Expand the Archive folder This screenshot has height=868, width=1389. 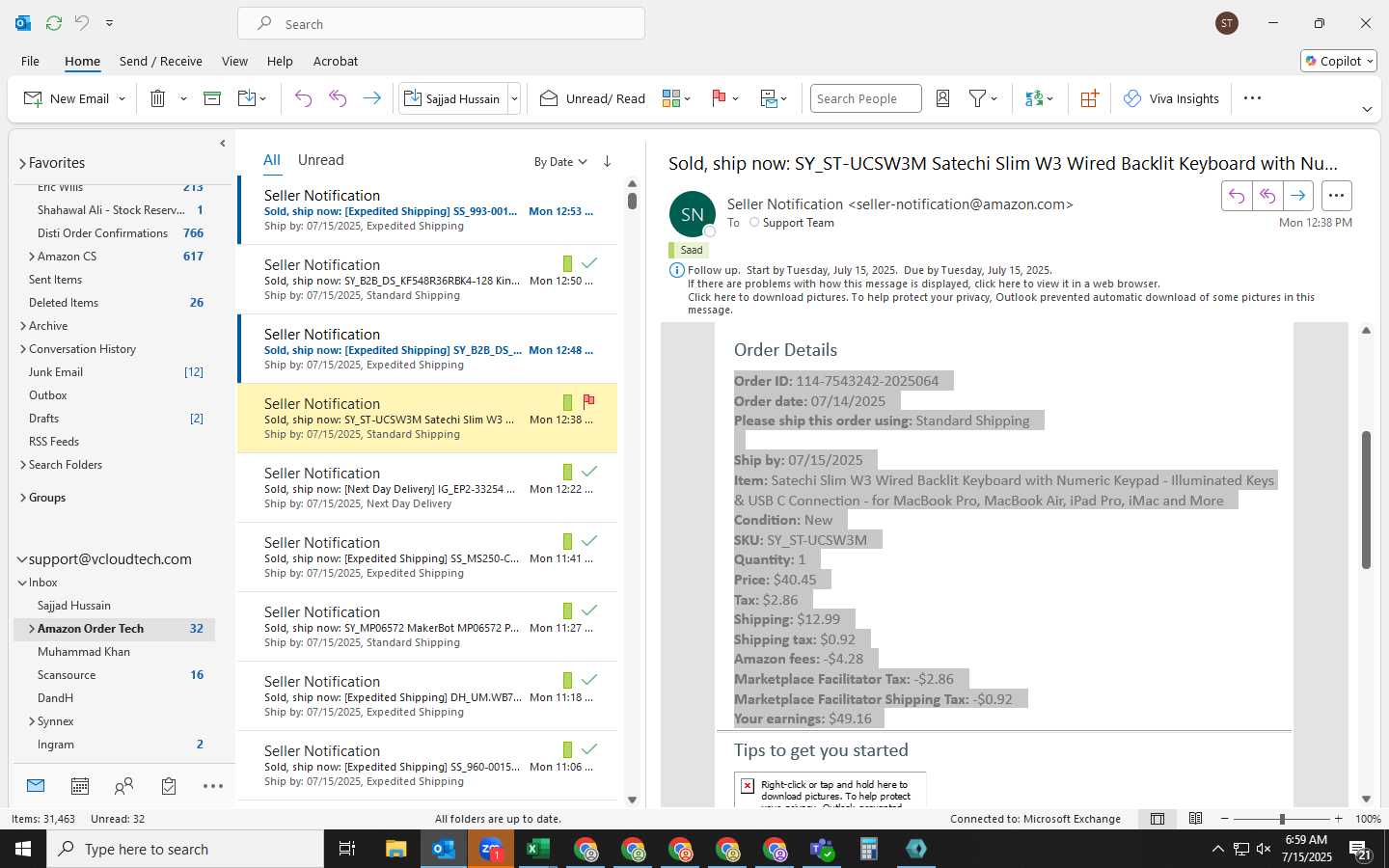[x=23, y=326]
